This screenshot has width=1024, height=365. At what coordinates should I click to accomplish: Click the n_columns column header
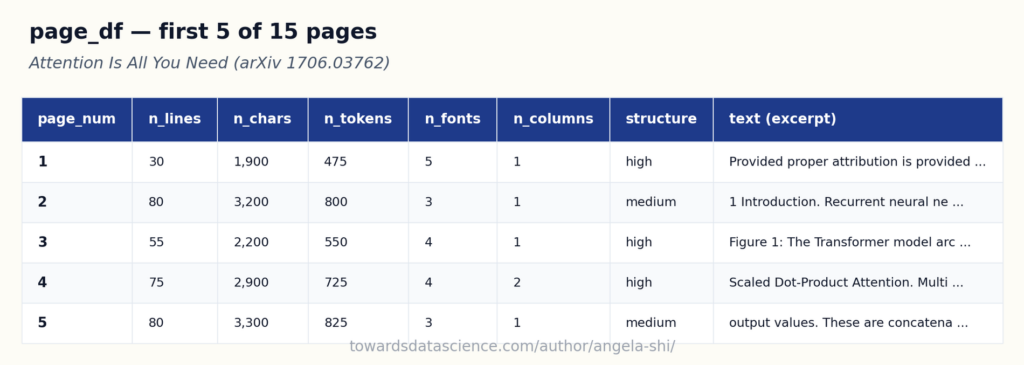(x=553, y=119)
